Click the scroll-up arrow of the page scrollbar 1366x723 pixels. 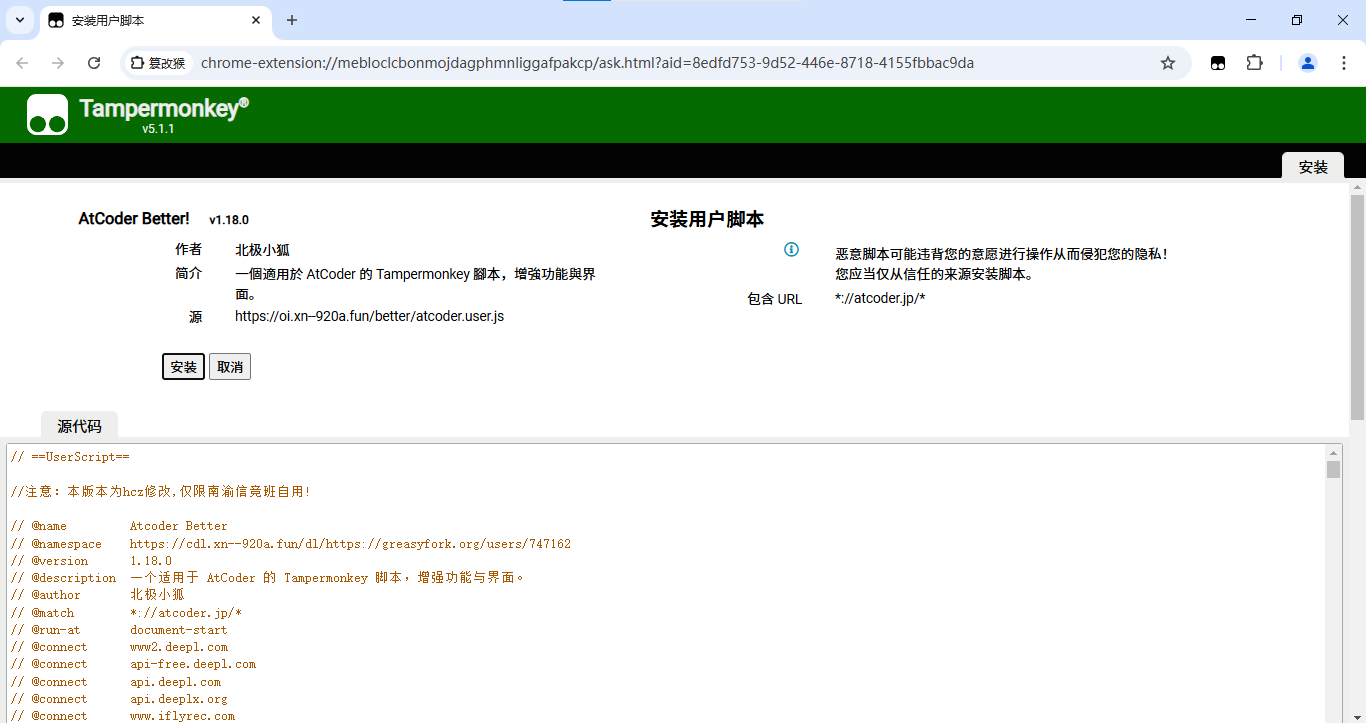coord(1357,187)
